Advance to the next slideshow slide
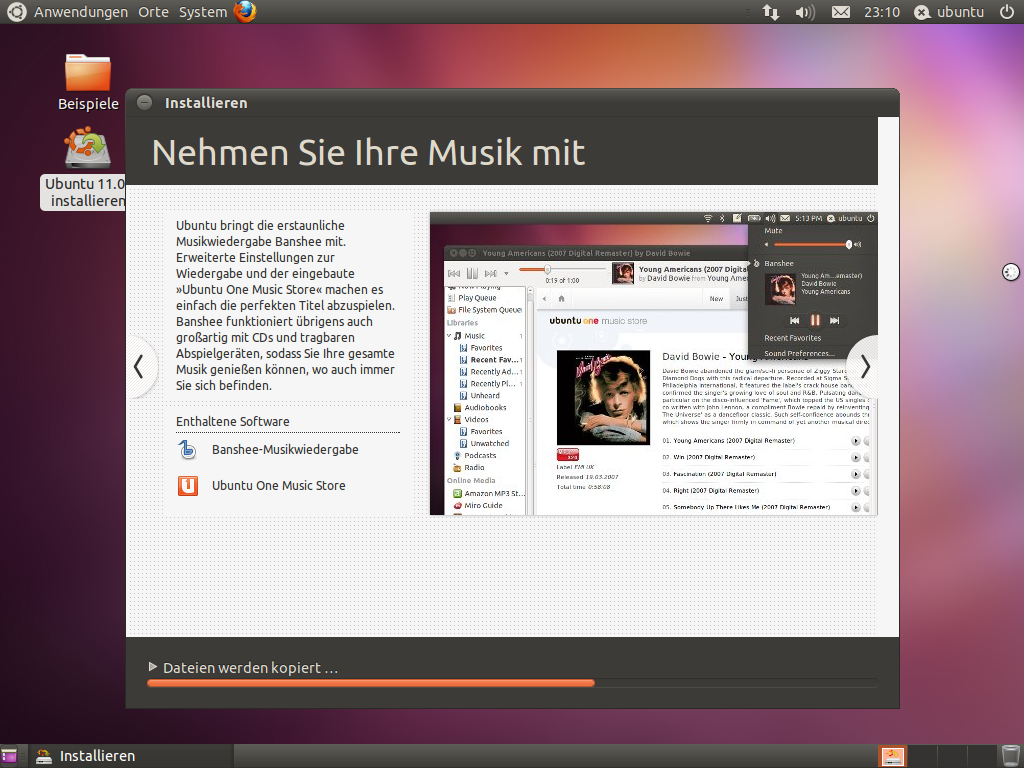 [x=864, y=367]
